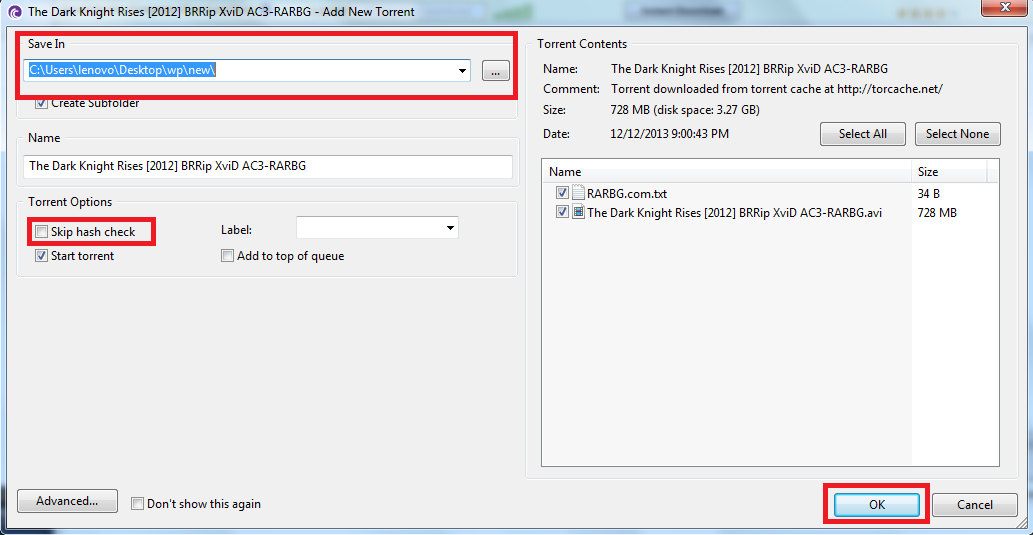Click the torrent name in Torrent Contents
The width and height of the screenshot is (1033, 535).
750,69
